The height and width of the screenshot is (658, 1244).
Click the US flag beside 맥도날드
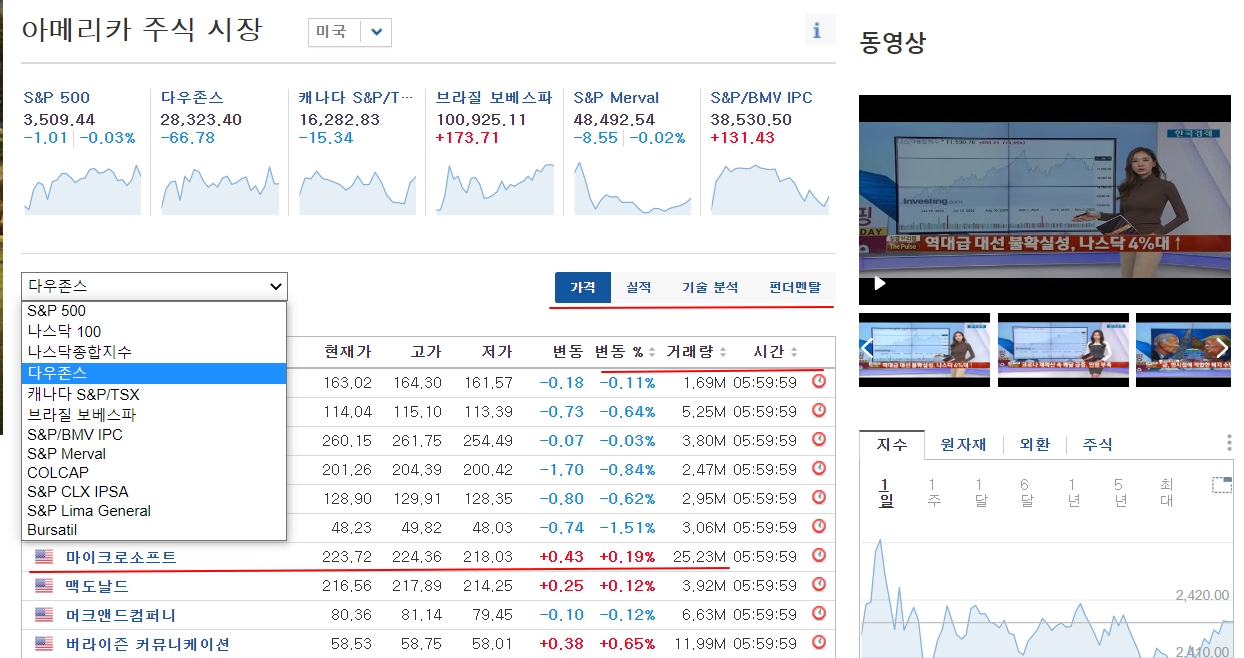44,585
